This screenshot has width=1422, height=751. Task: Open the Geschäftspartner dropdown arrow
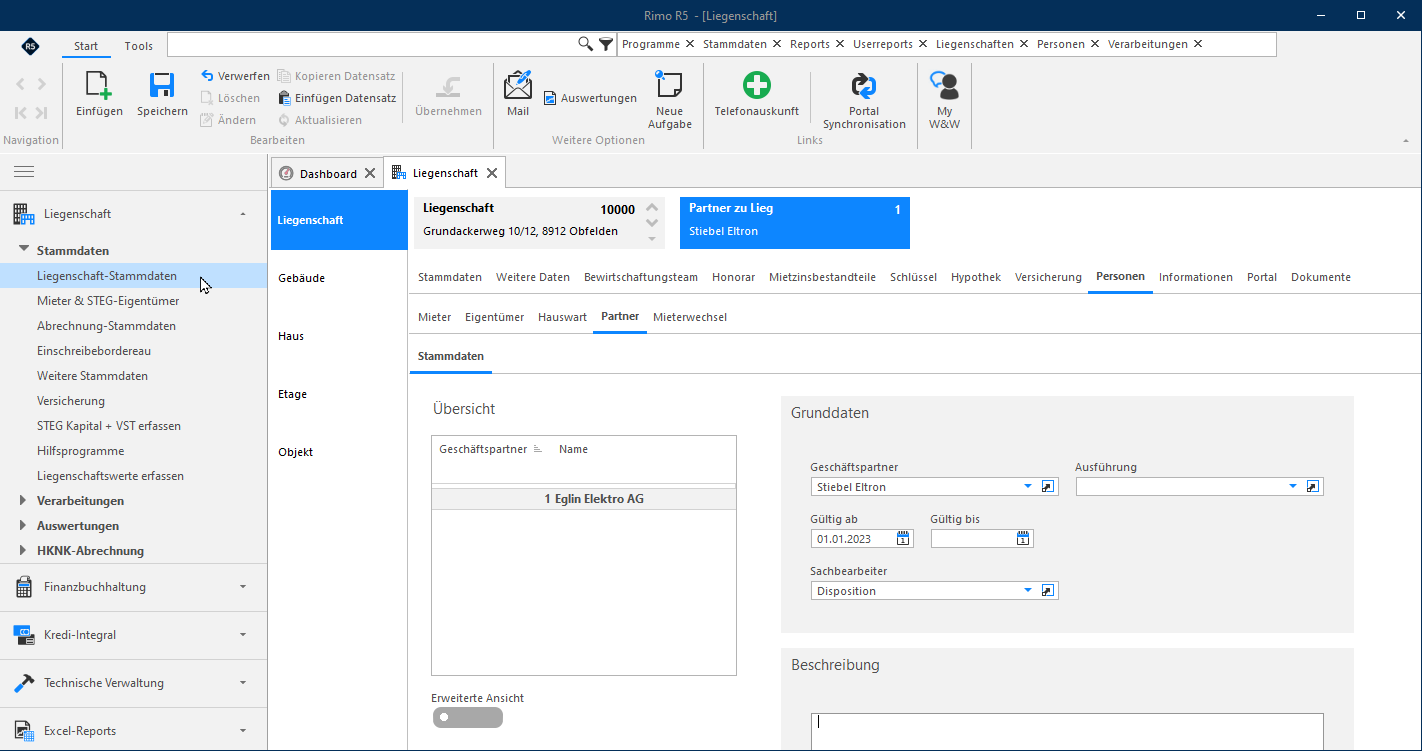coord(1027,487)
